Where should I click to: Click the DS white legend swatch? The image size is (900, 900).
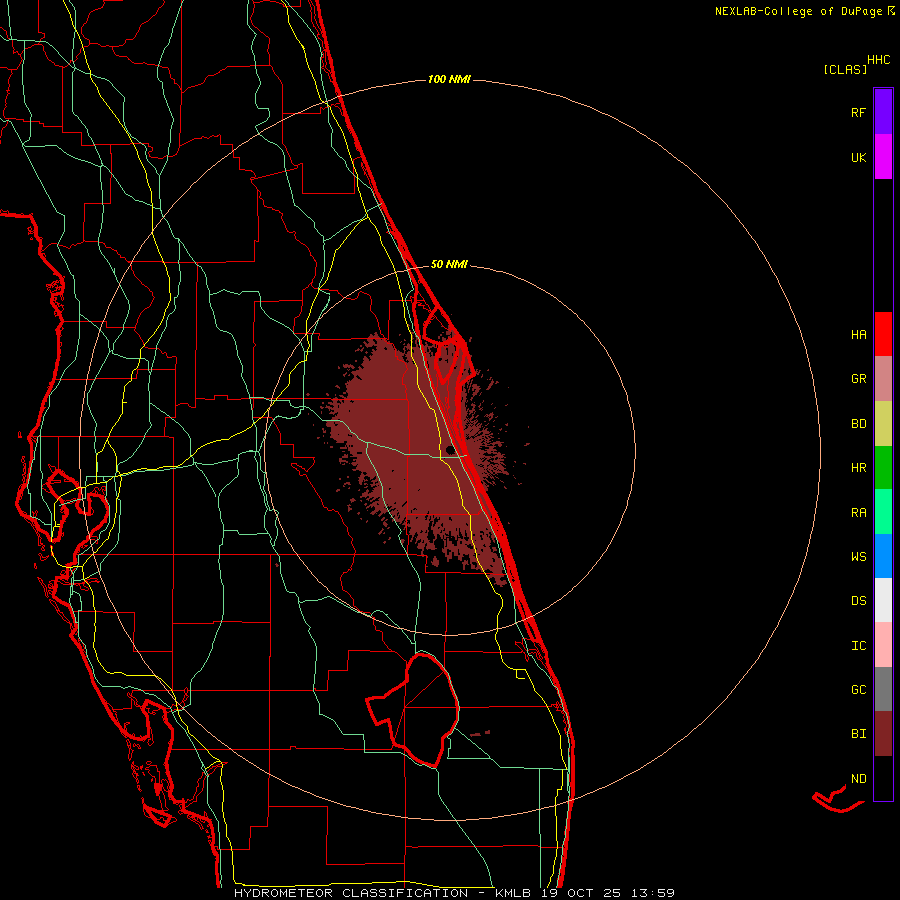883,600
